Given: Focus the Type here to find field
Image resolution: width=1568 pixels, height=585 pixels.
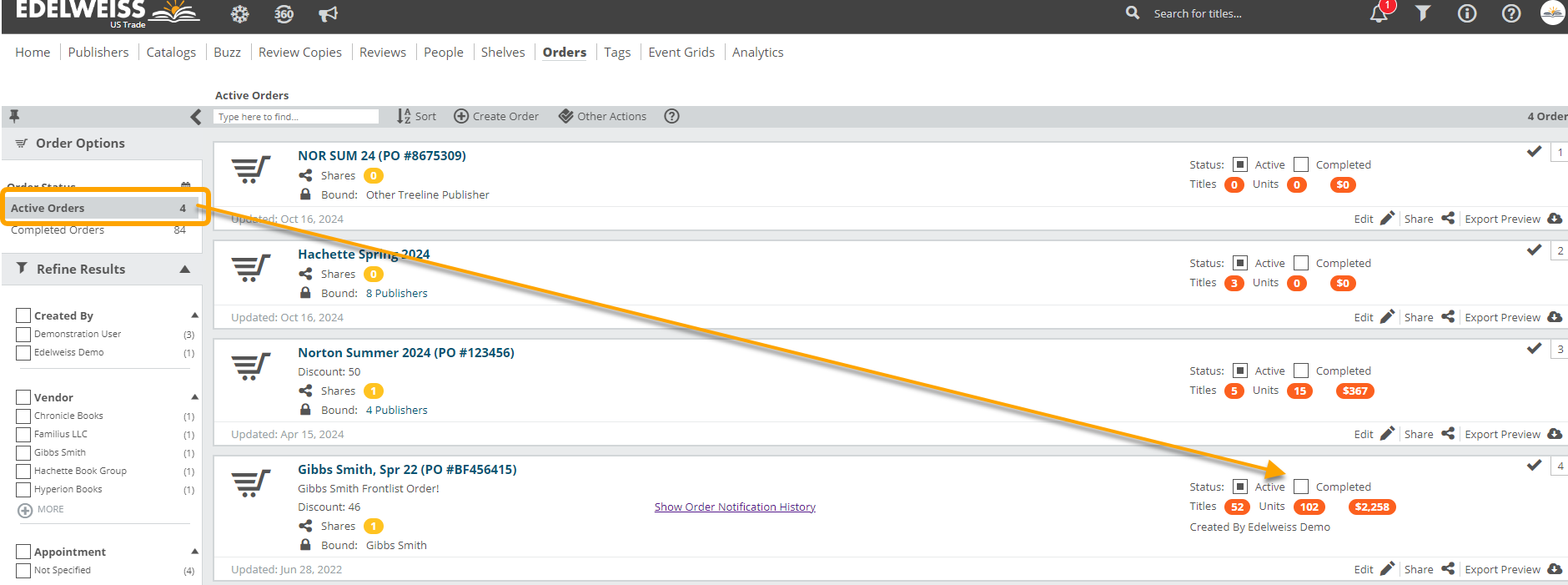Looking at the screenshot, I should click(x=296, y=117).
